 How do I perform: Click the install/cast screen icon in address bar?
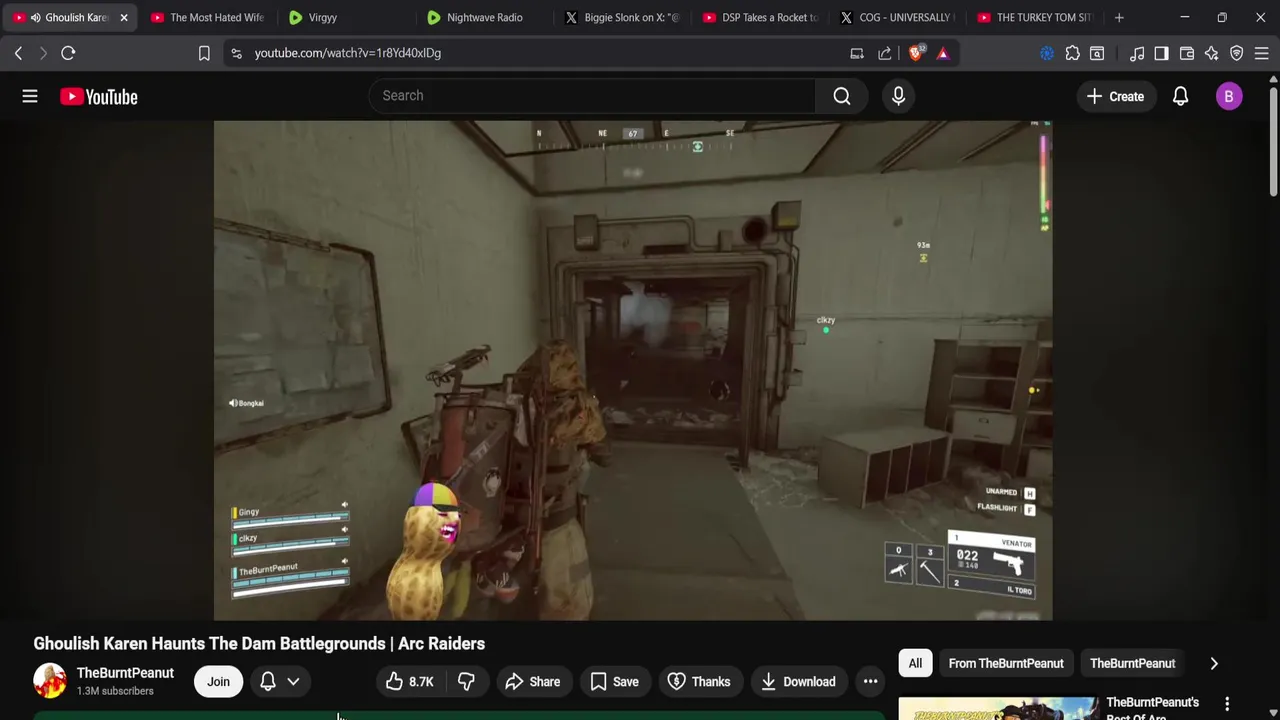(857, 53)
